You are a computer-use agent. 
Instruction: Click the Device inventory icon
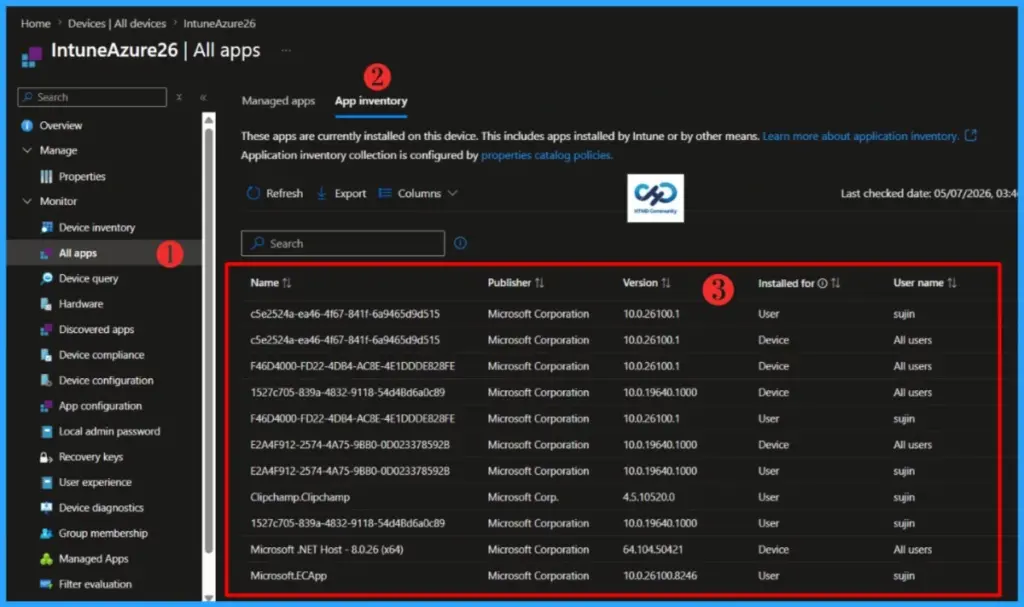46,227
